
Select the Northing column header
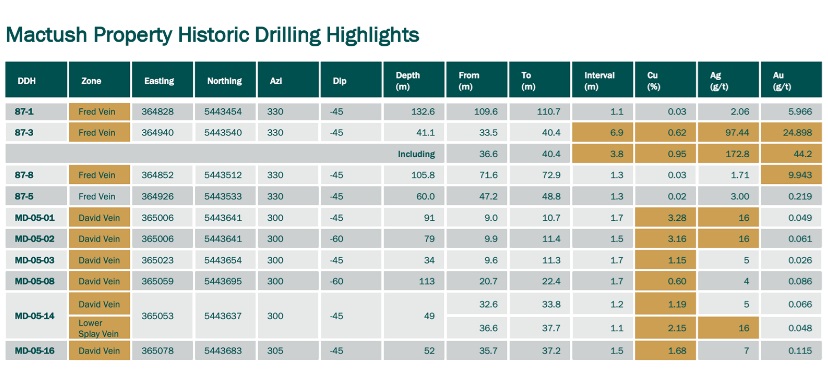[225, 80]
